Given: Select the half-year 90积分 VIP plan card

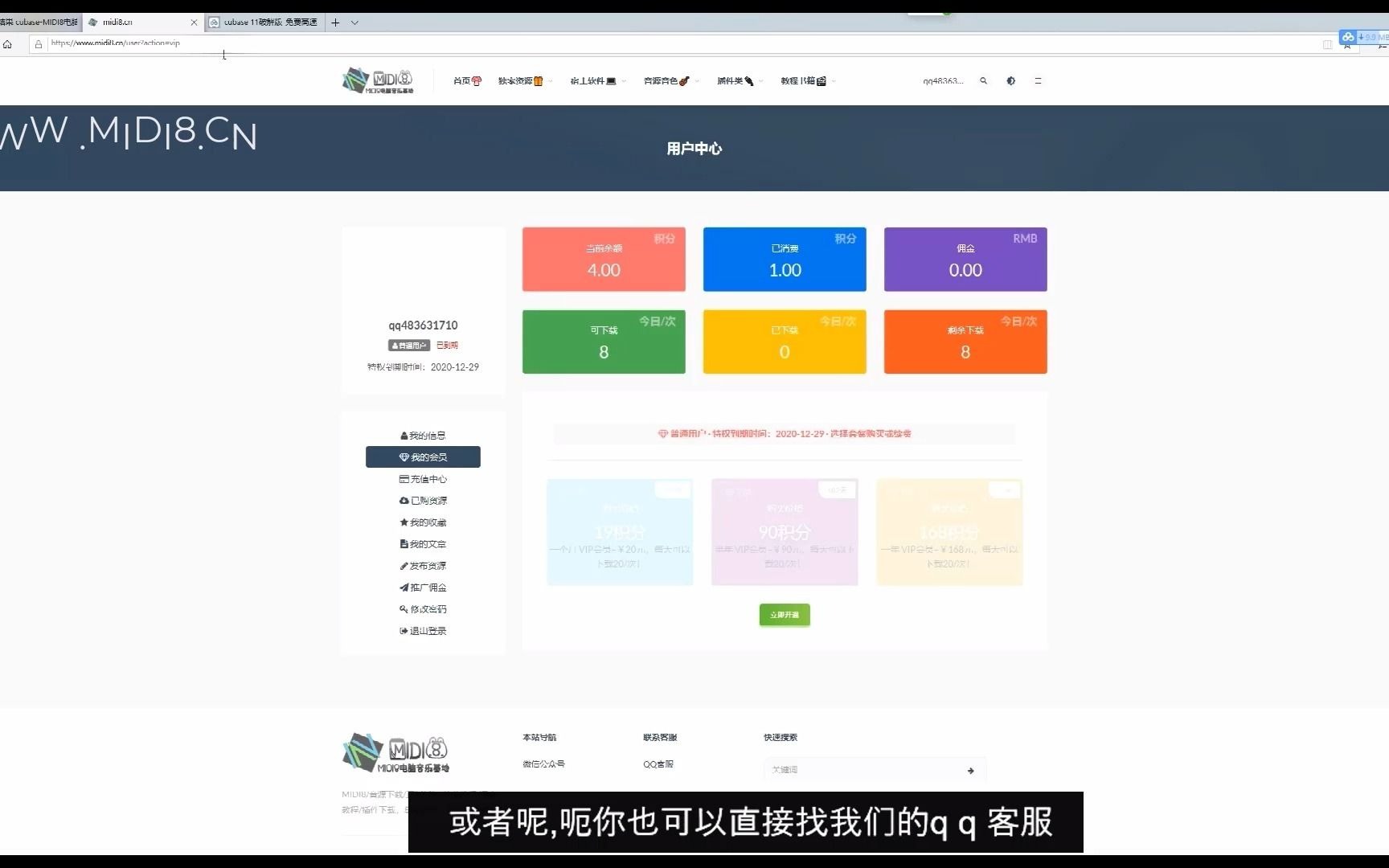Looking at the screenshot, I should click(785, 532).
